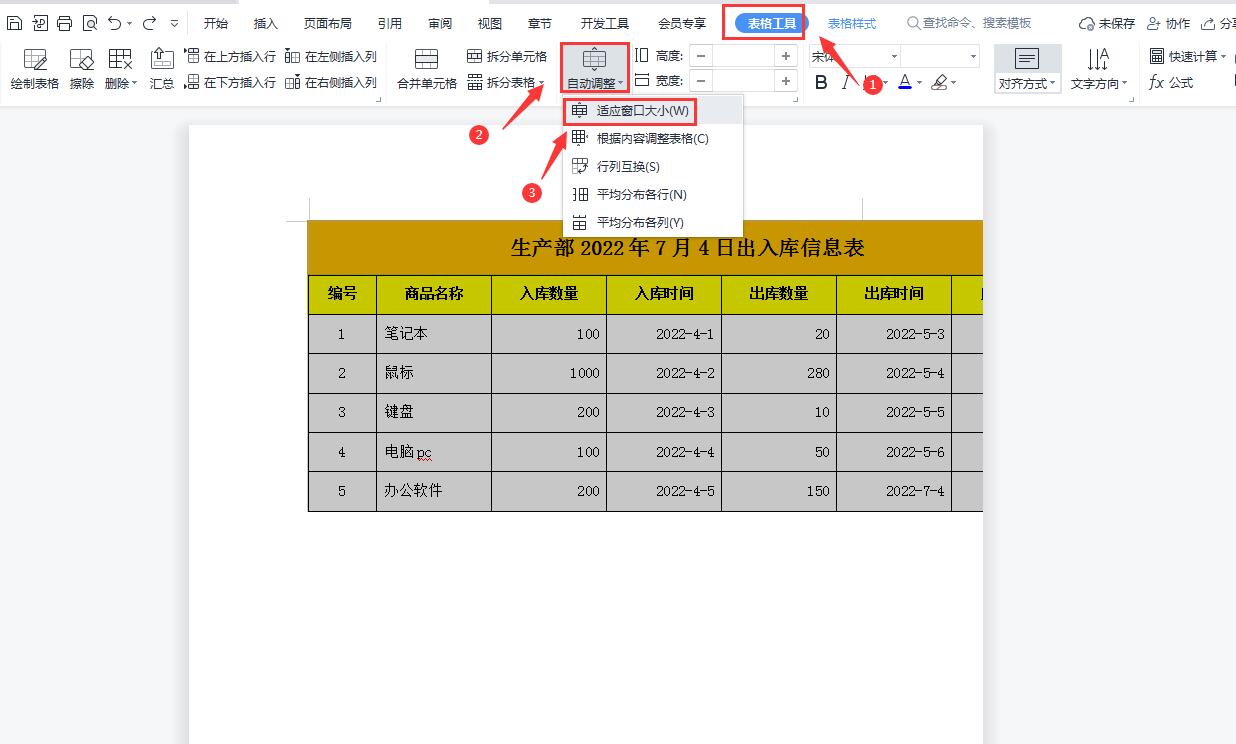The image size is (1236, 744).
Task: Switch to the 表格样式 (Table Style) tab
Action: (x=851, y=21)
